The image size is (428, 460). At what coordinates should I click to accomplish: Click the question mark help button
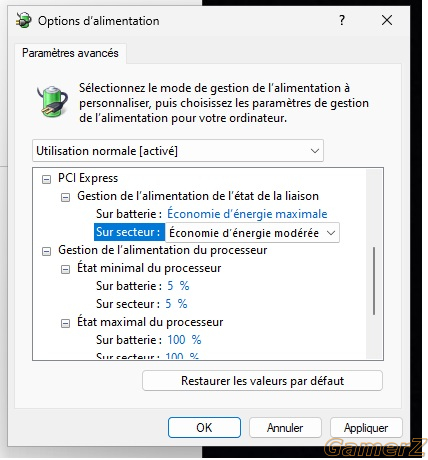342,21
